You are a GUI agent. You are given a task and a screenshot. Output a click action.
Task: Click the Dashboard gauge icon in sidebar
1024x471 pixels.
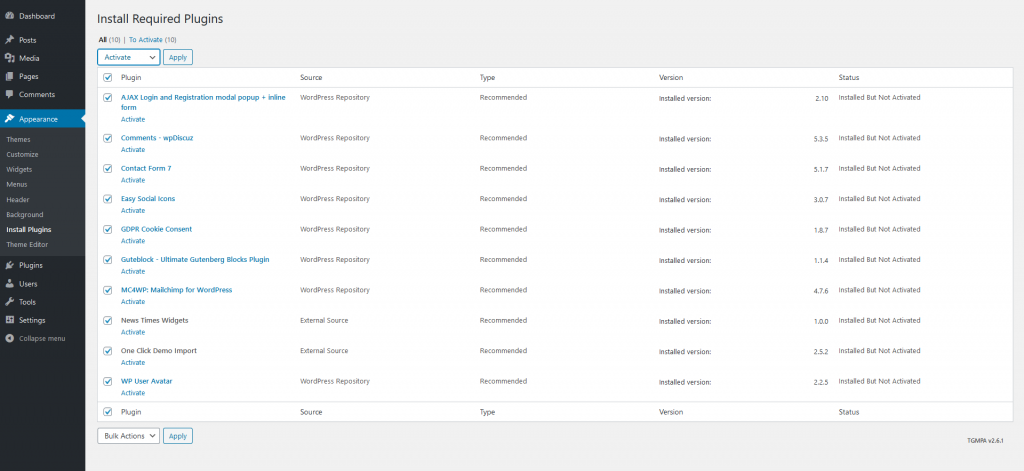coord(10,16)
